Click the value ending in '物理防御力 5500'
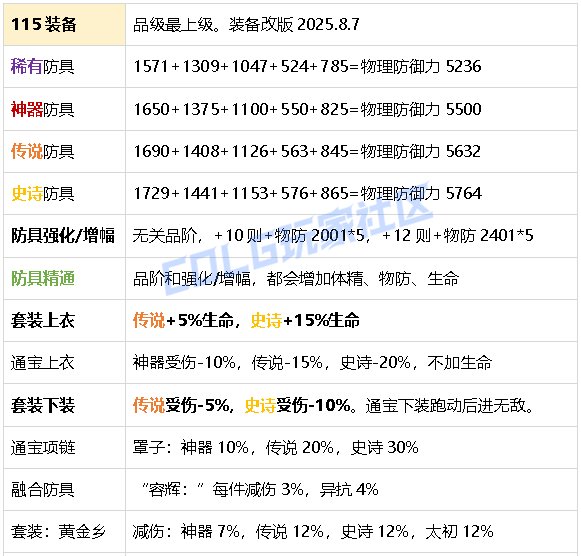 pos(307,109)
